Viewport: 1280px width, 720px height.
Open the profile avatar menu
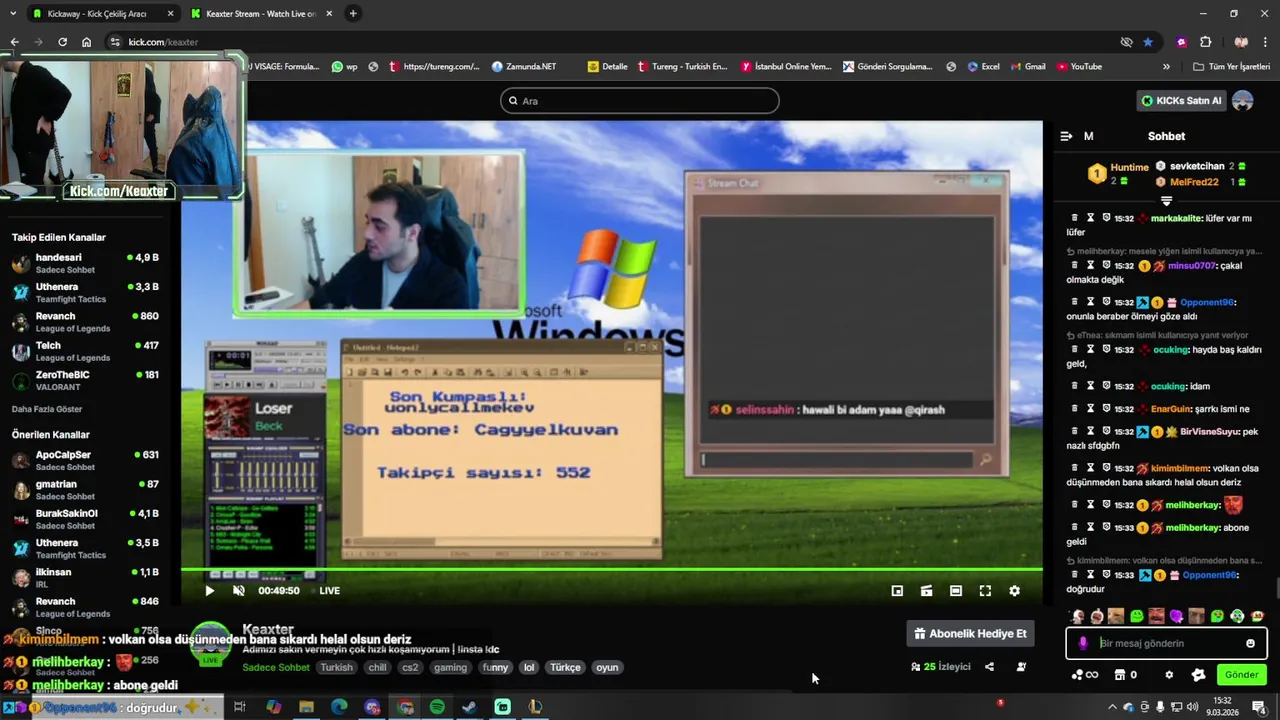(1243, 101)
